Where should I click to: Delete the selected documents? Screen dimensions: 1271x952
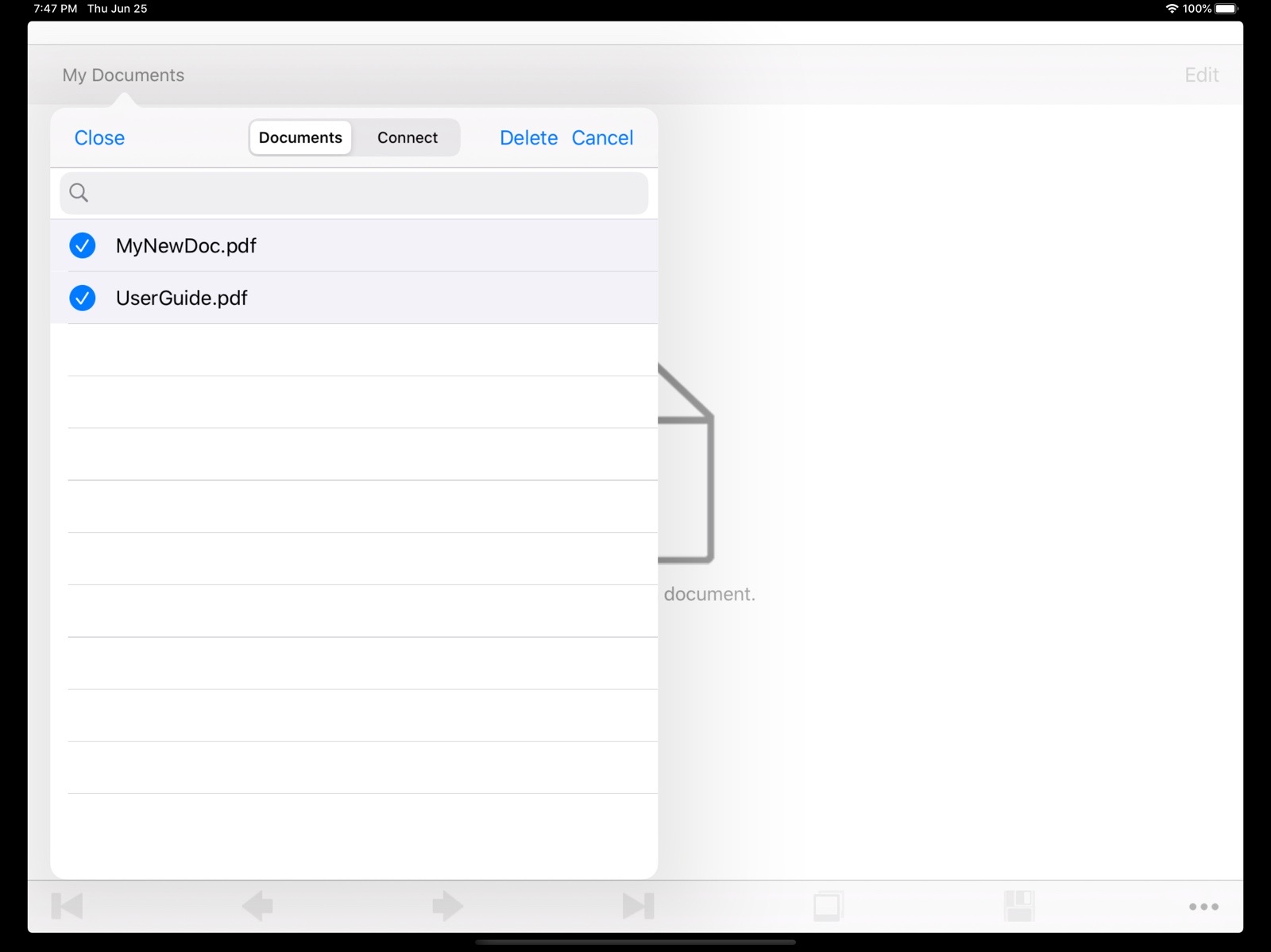click(x=528, y=138)
